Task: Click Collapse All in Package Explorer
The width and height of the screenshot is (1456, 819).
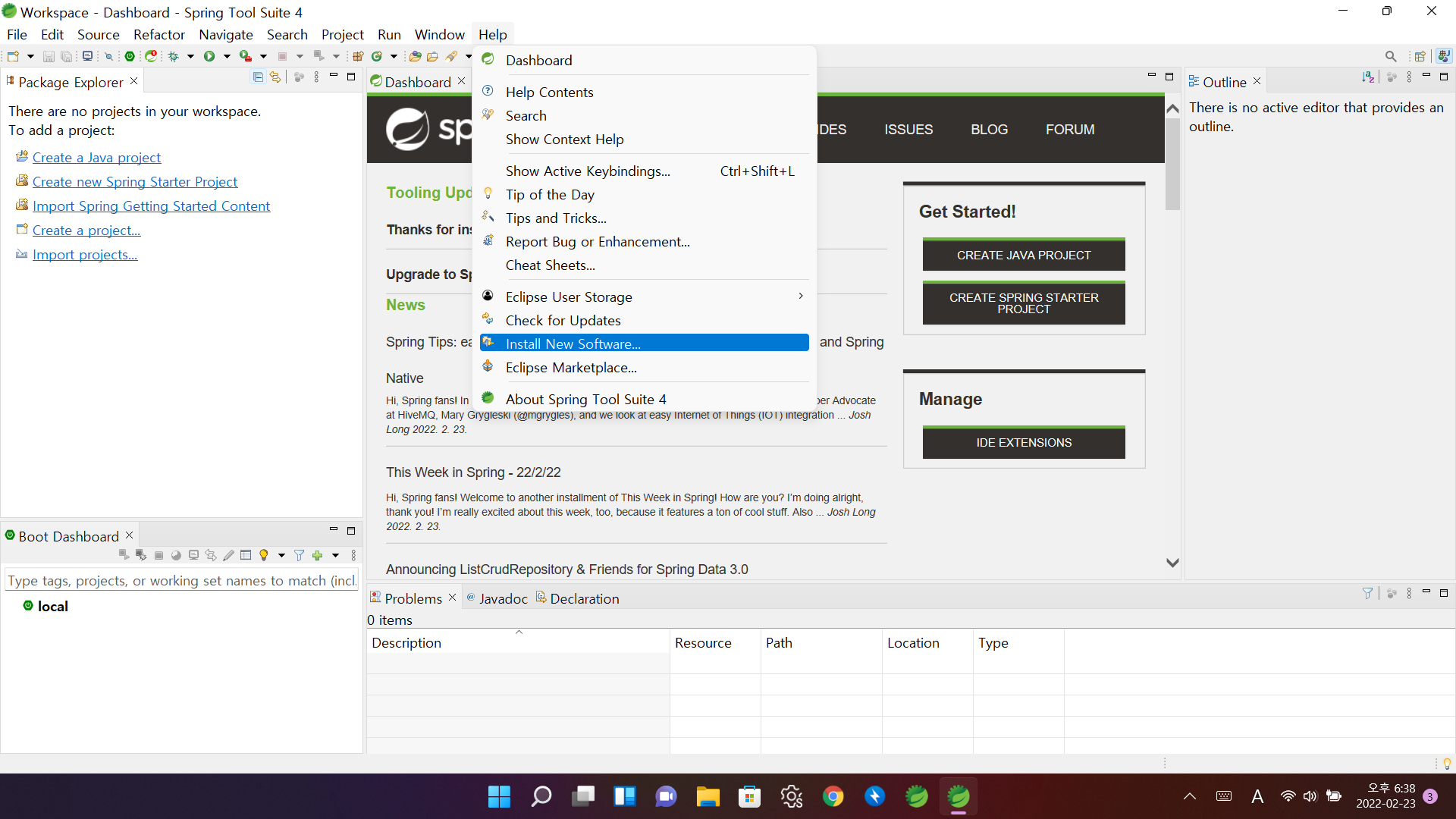Action: 258,77
